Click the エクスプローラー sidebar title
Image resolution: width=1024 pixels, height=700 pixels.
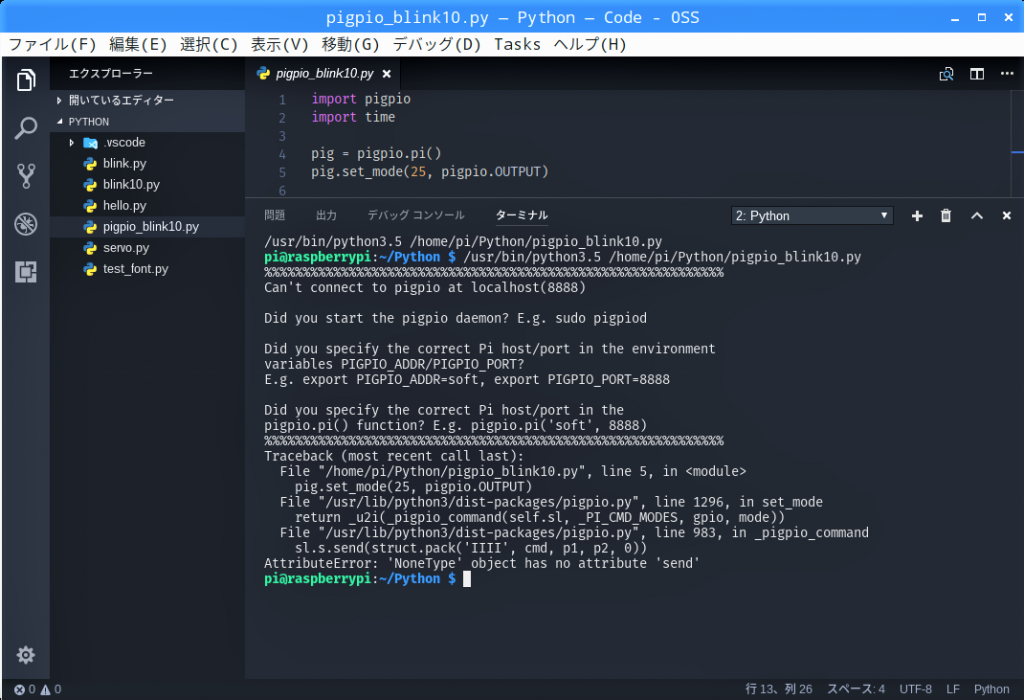(110, 74)
